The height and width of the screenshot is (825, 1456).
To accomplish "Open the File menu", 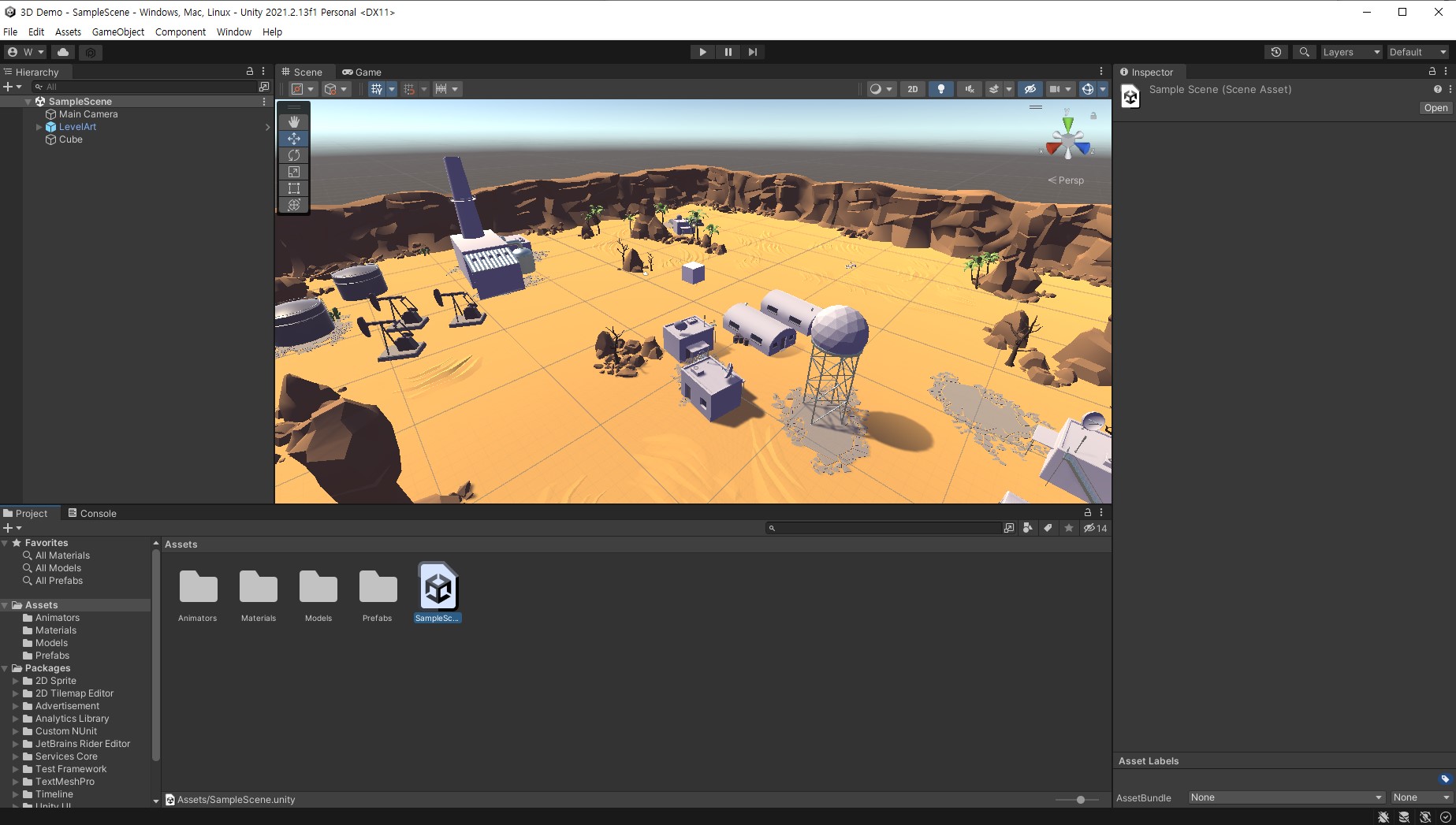I will point(10,32).
